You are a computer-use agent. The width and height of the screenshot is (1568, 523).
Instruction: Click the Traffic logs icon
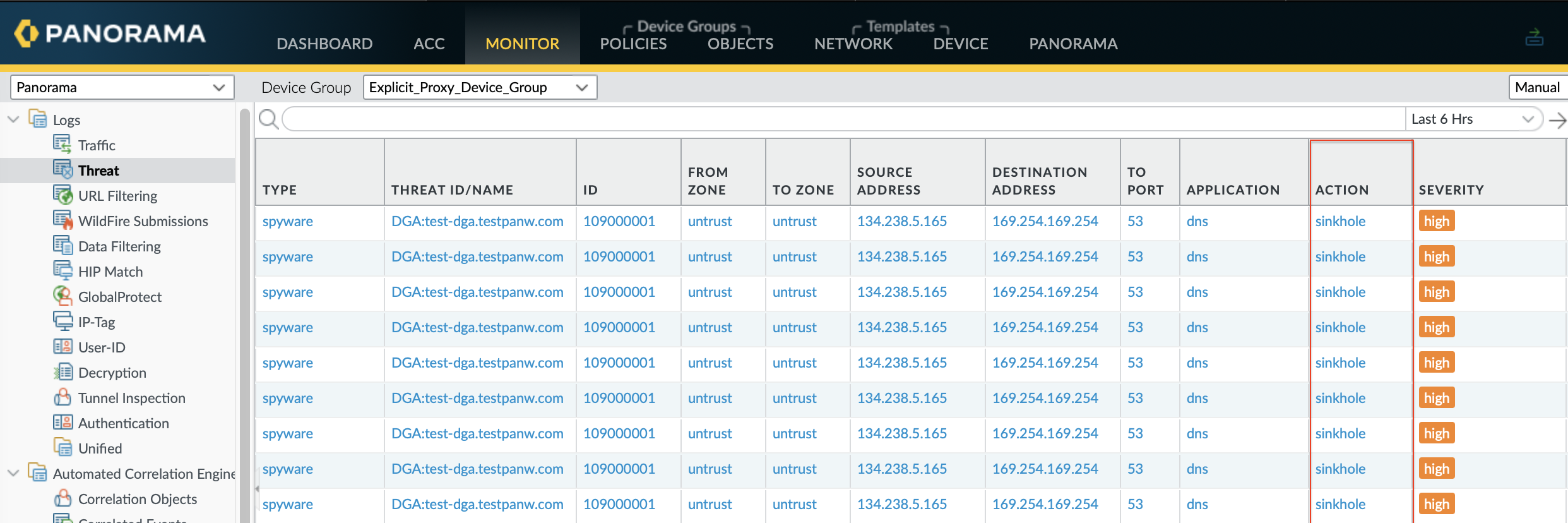pos(62,145)
